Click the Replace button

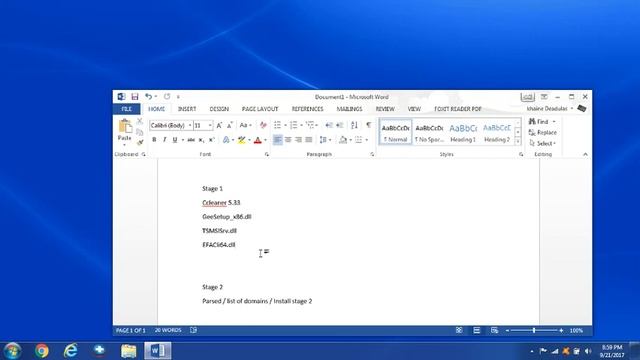542,132
